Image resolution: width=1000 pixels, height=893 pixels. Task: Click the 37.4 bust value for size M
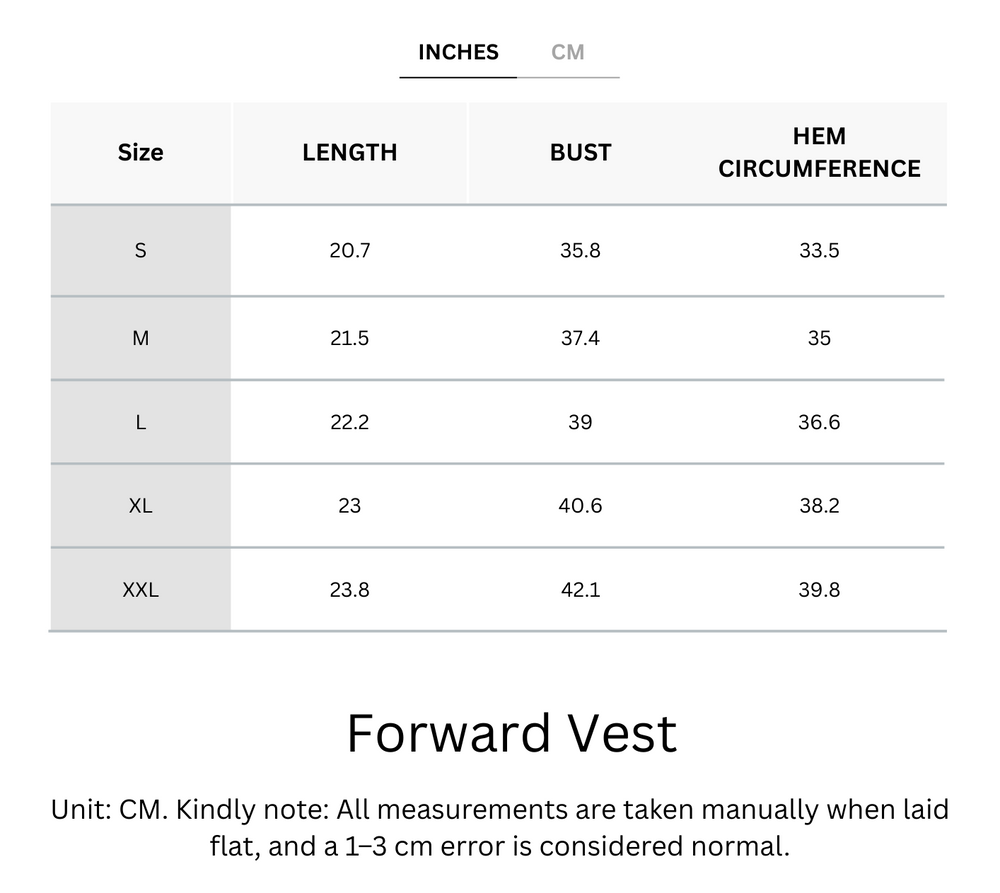[580, 338]
